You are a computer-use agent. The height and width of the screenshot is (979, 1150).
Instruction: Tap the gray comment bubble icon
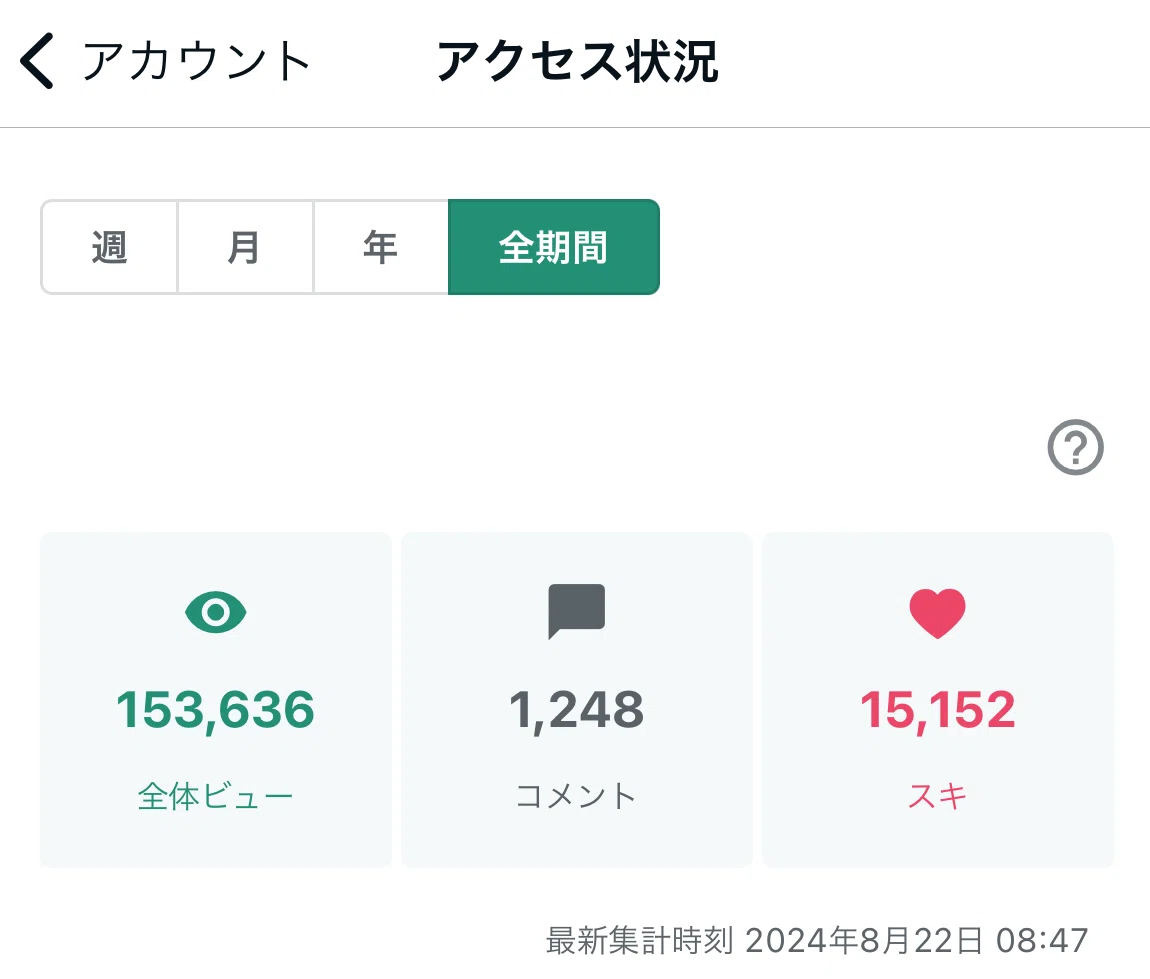pyautogui.click(x=576, y=612)
